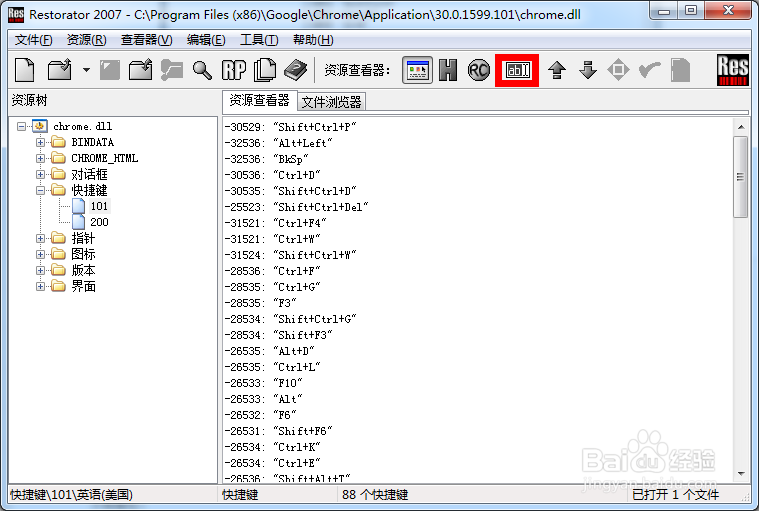759x511 pixels.
Task: Select the default resource viewer mode icon
Action: click(x=417, y=71)
